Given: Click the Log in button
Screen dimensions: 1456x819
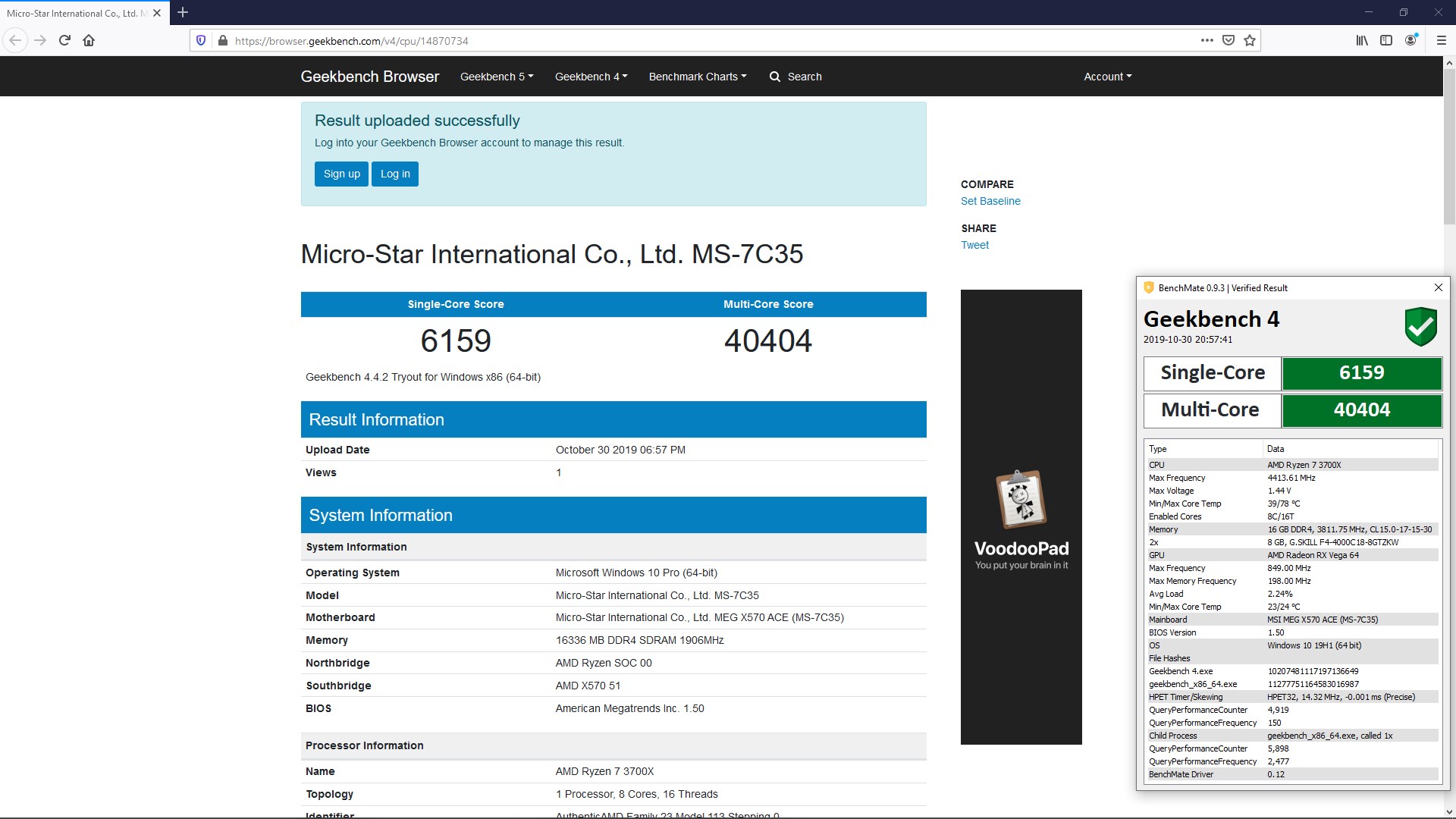Looking at the screenshot, I should pyautogui.click(x=395, y=174).
